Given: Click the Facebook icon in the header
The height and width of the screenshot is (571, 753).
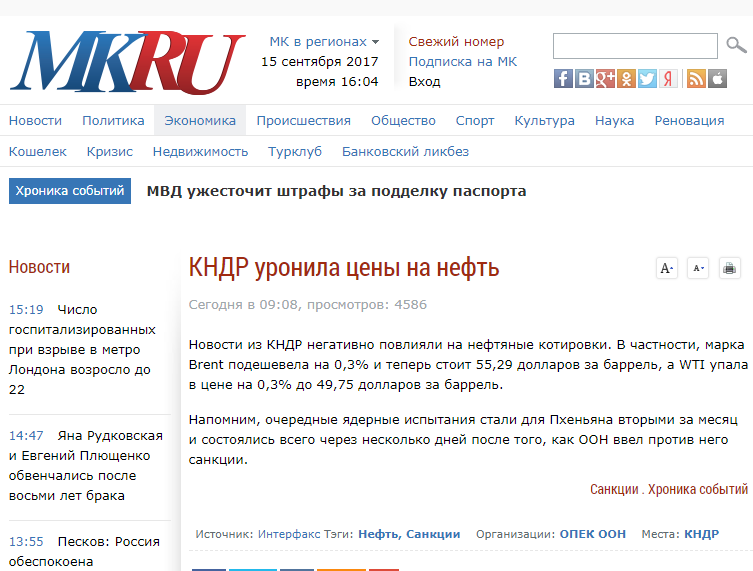Looking at the screenshot, I should (563, 79).
